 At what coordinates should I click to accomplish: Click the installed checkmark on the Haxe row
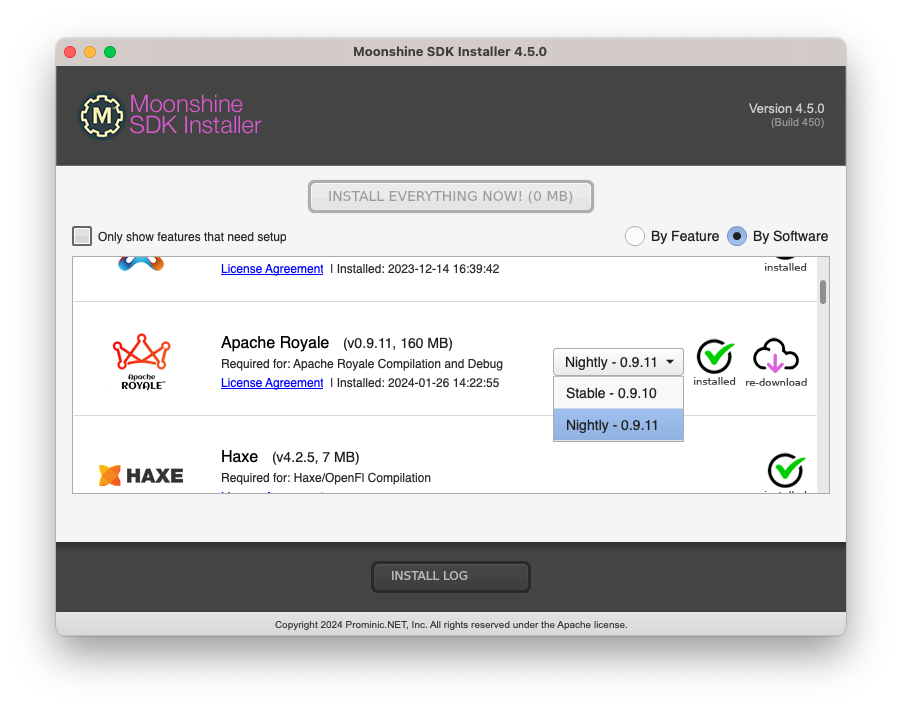[786, 469]
